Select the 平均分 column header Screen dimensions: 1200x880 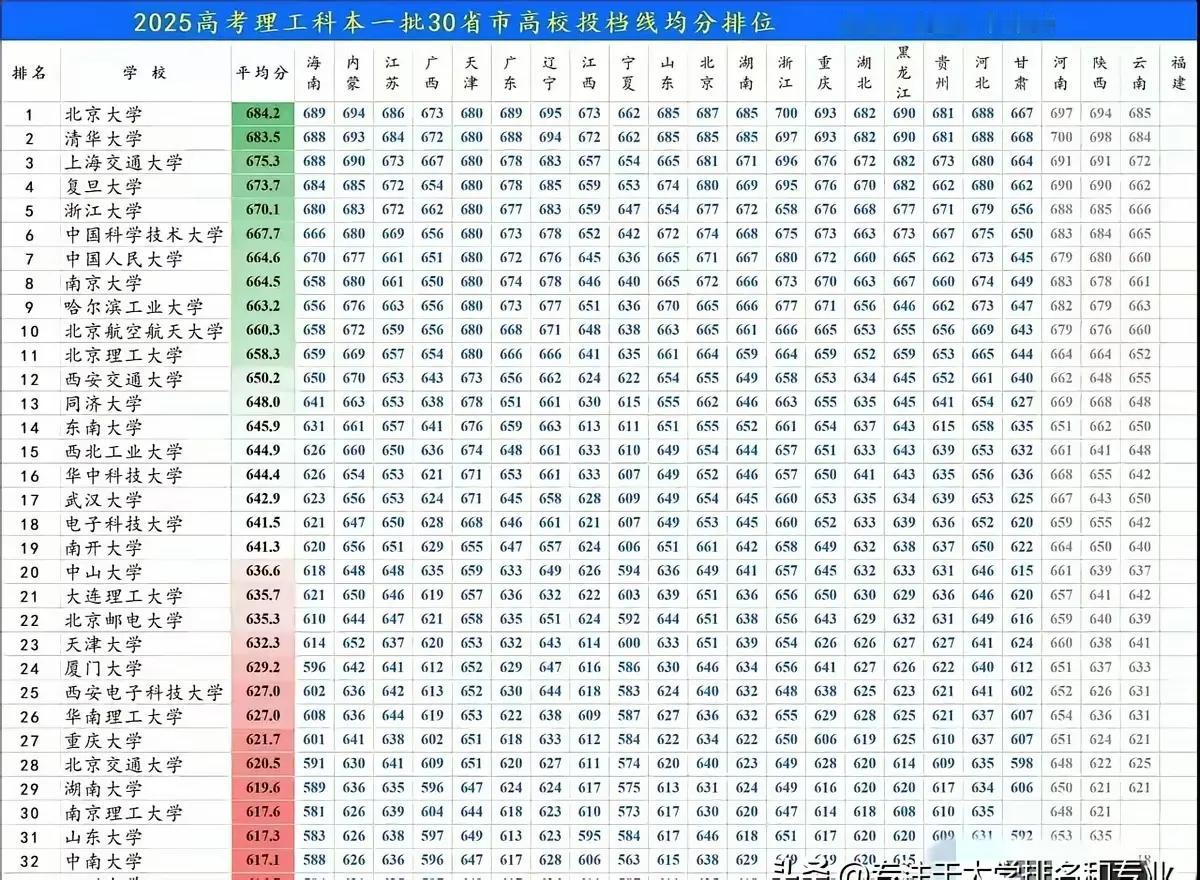262,73
